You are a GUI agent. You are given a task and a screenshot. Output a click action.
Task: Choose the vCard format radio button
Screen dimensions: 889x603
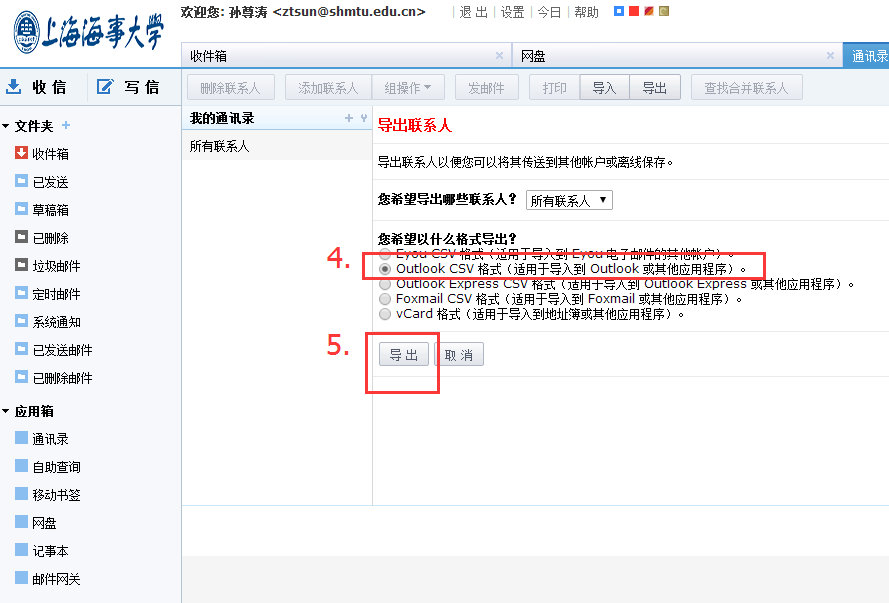coord(386,313)
